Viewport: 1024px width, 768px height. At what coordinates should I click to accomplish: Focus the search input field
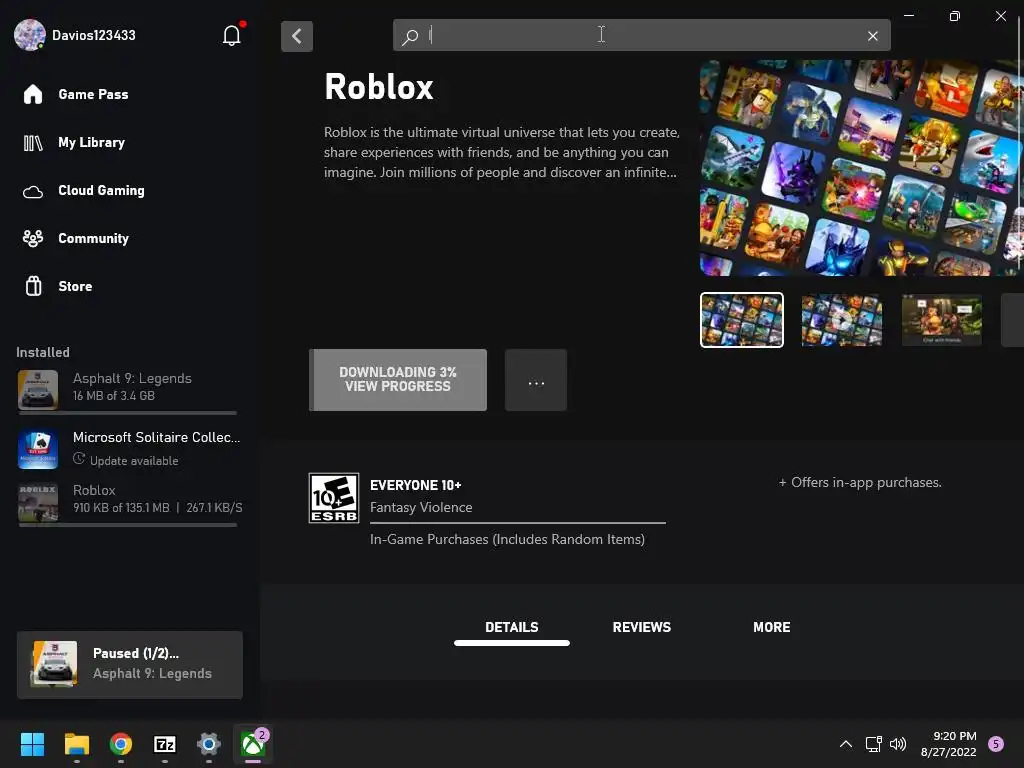click(643, 35)
